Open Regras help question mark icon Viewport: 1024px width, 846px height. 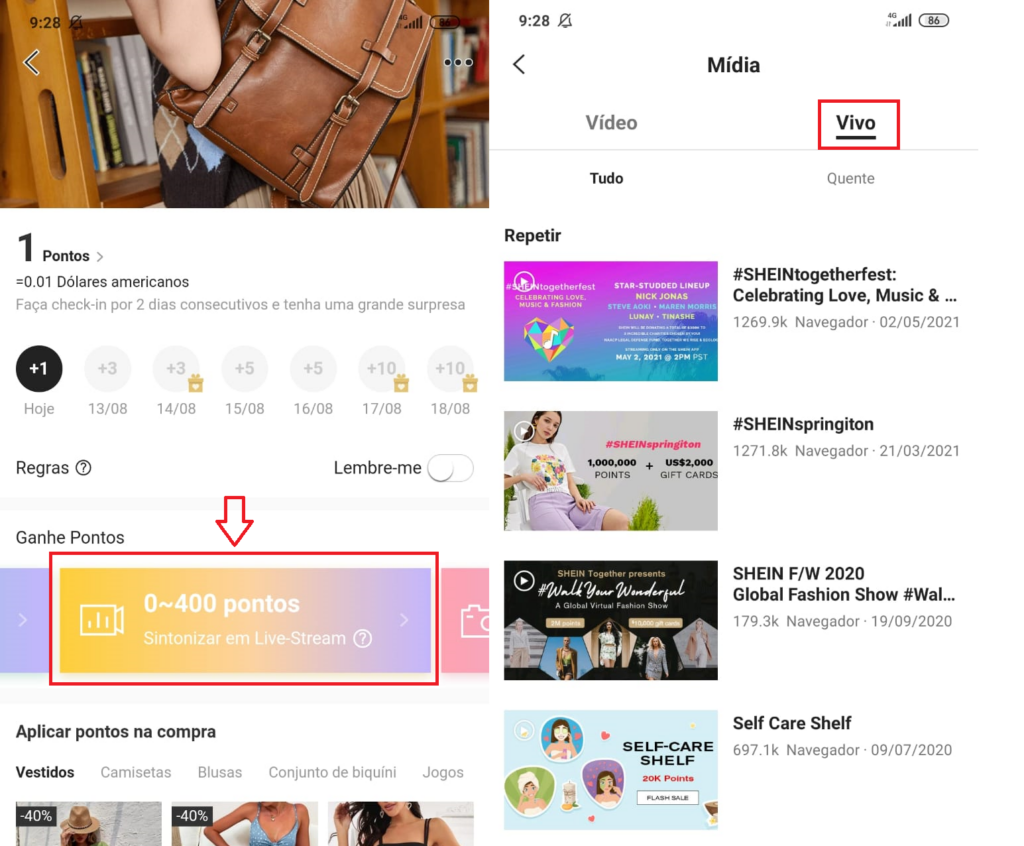(x=84, y=468)
